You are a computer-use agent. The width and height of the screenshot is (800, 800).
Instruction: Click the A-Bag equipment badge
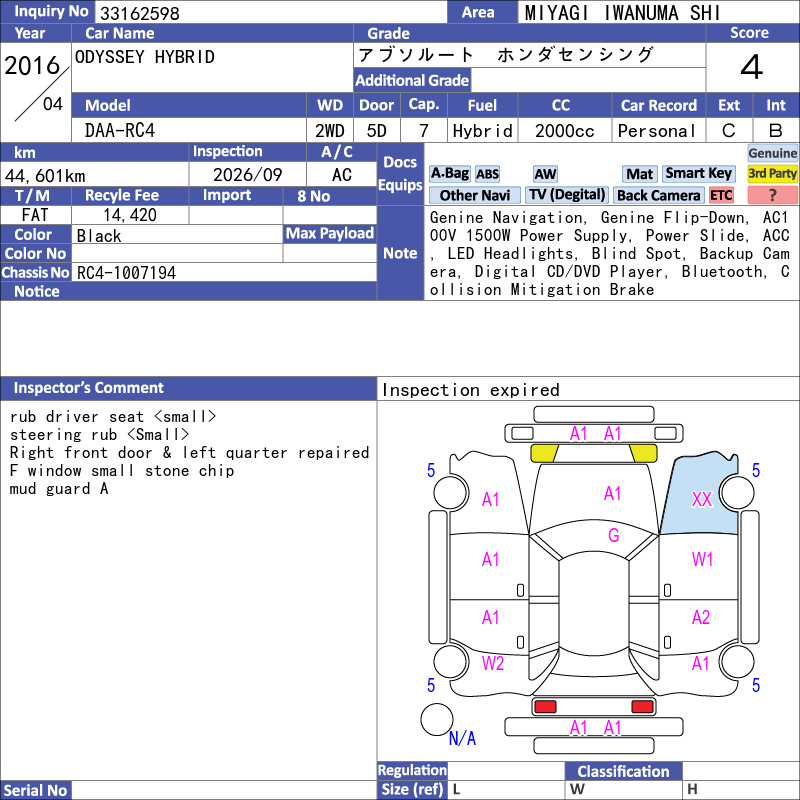(x=449, y=173)
